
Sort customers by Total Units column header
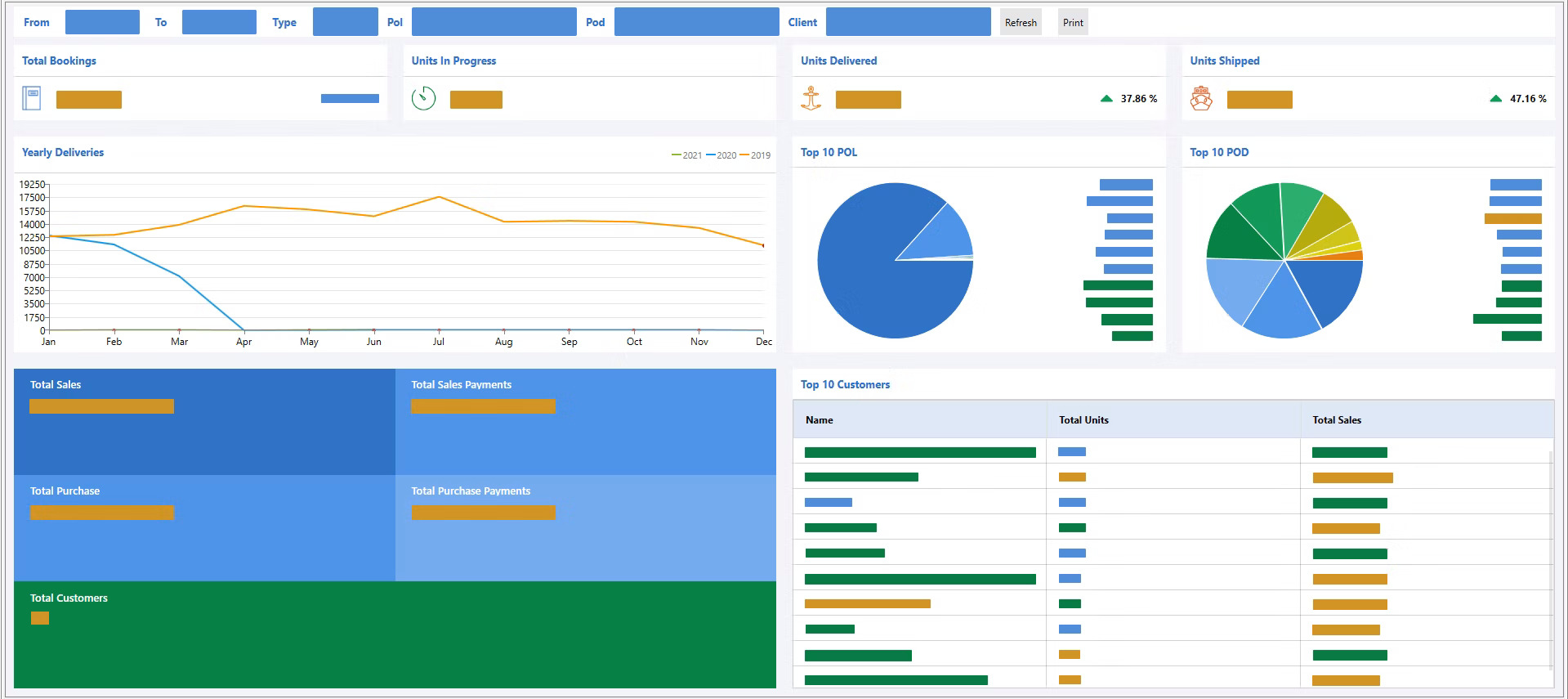tap(1083, 420)
